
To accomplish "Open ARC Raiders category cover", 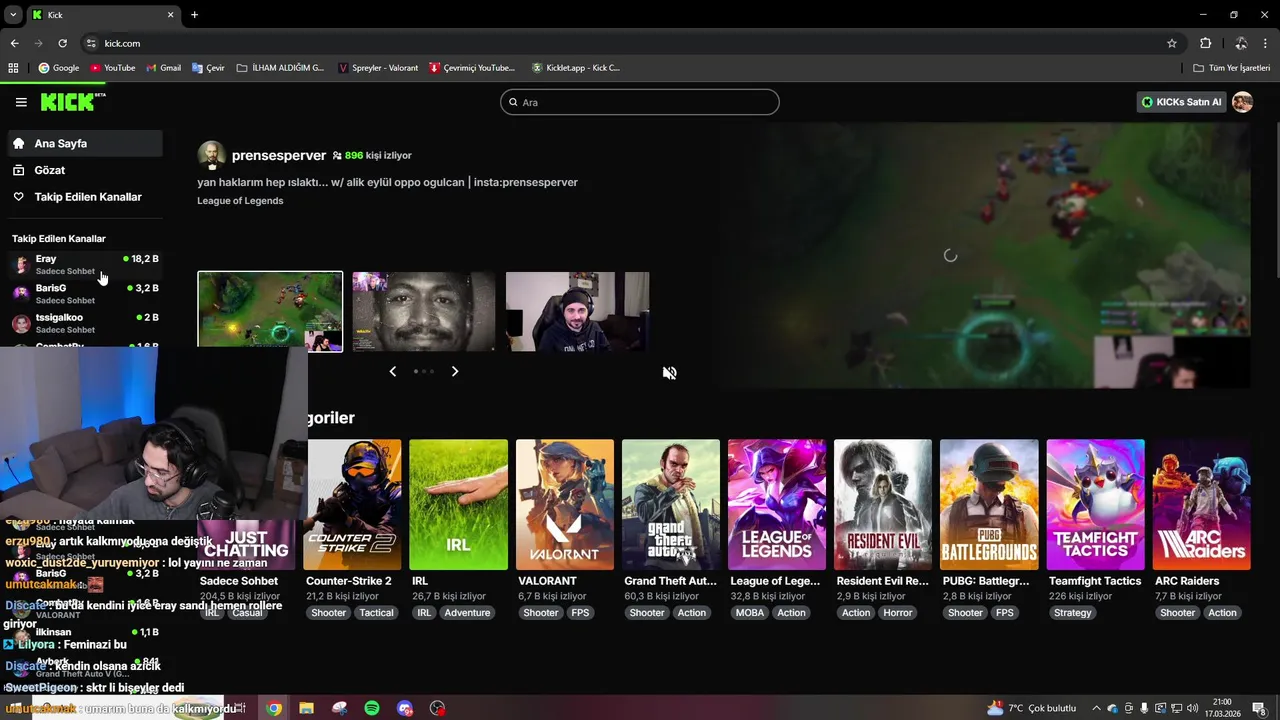I will (1201, 505).
